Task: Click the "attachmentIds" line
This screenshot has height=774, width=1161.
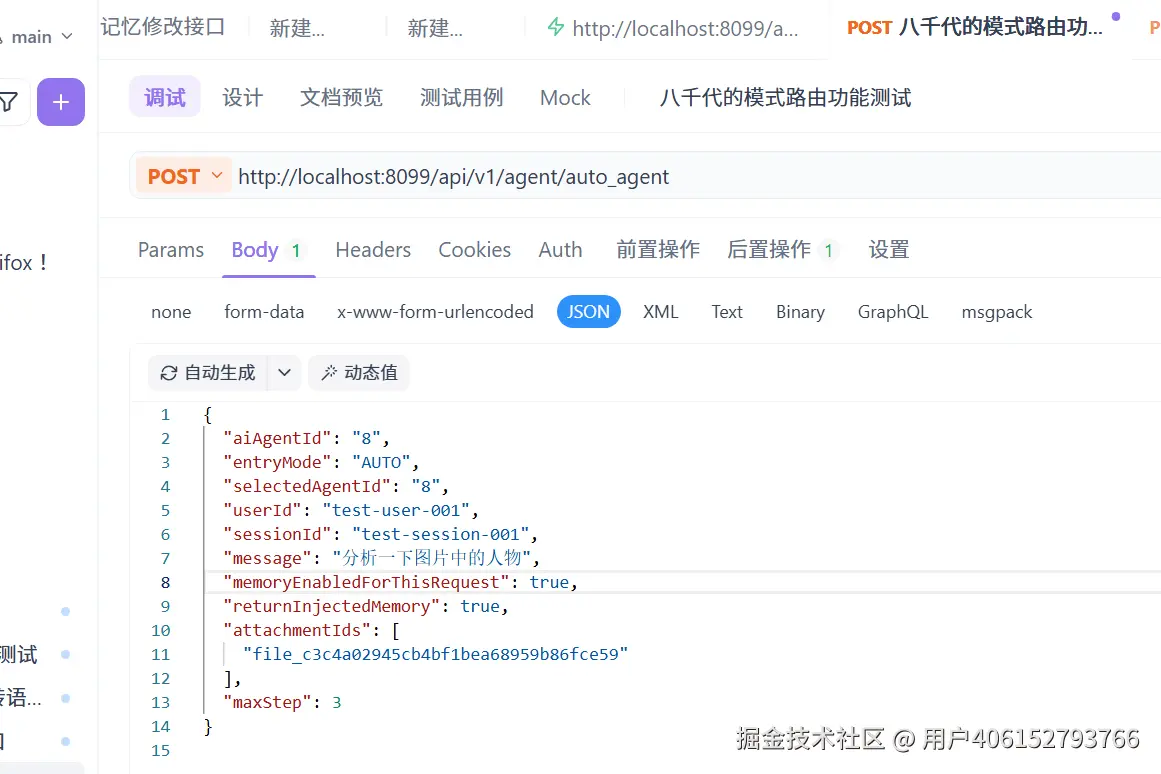Action: tap(312, 630)
